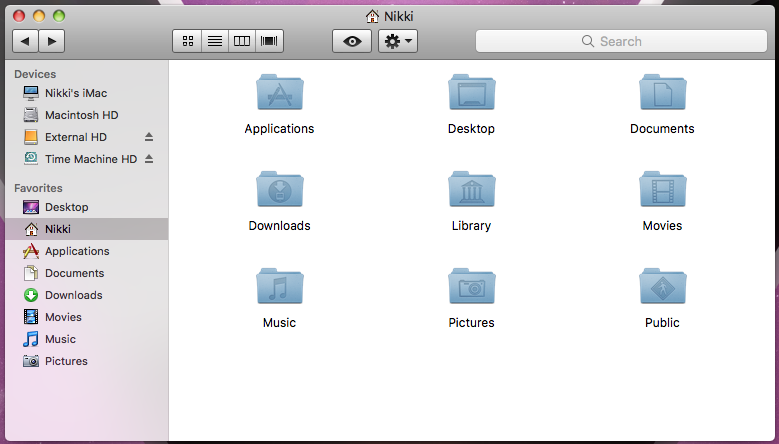Click the house proxy icon in title bar
The width and height of the screenshot is (779, 444).
[372, 16]
